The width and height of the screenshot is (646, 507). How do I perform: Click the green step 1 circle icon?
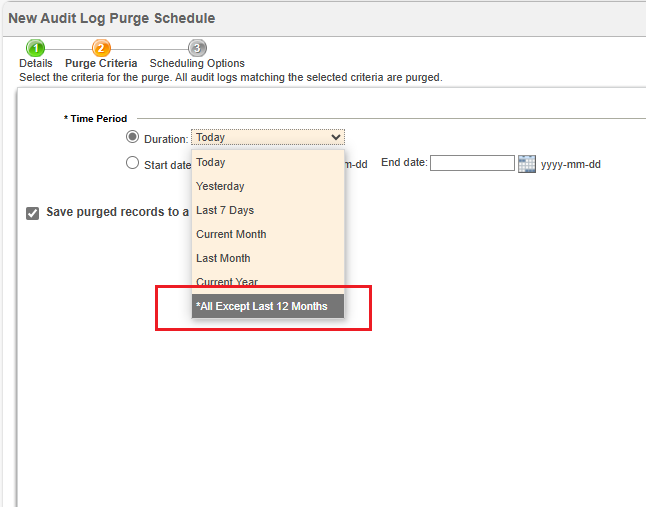pos(36,48)
